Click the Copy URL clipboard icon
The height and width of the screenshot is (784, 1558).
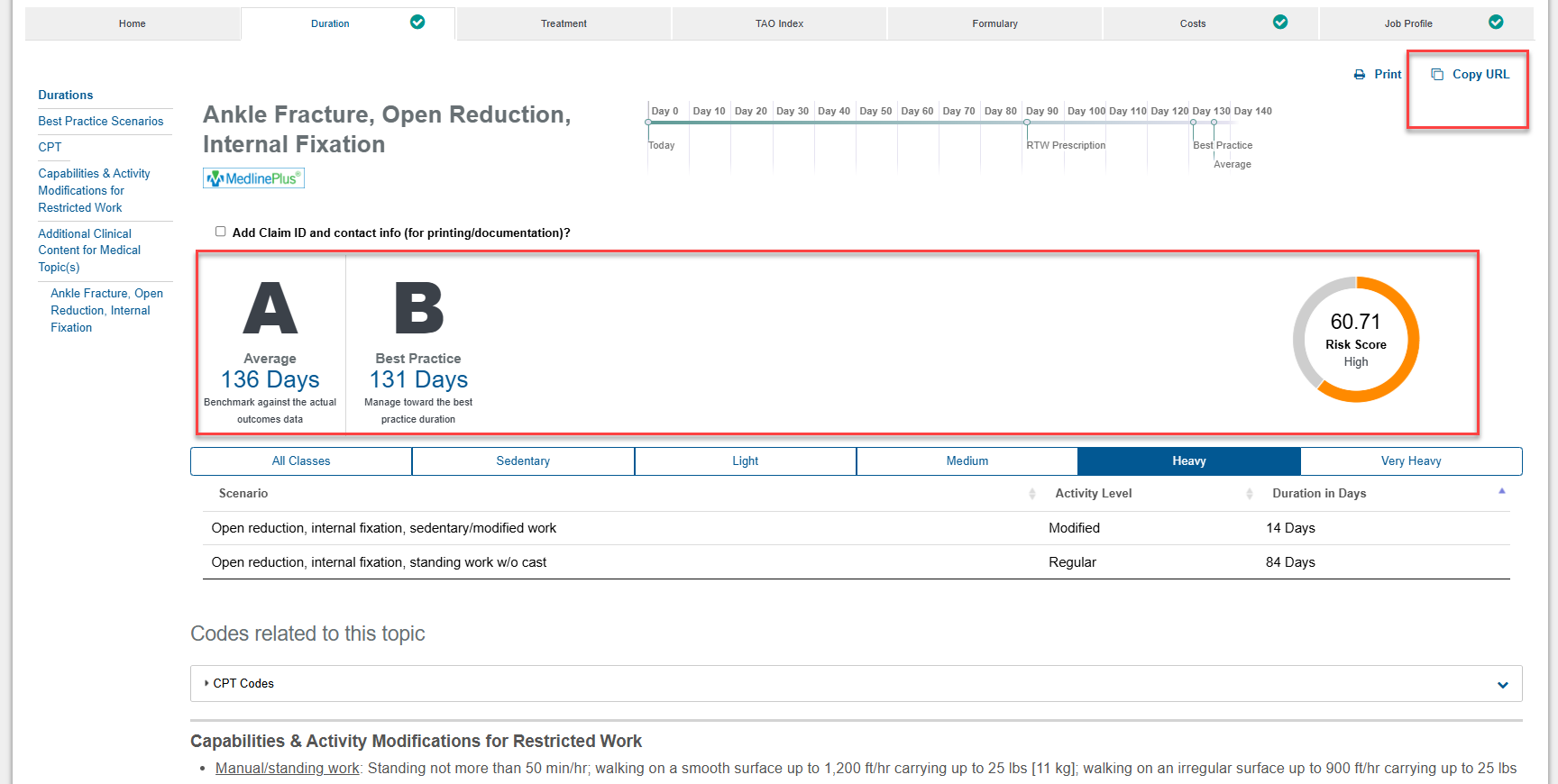point(1437,75)
